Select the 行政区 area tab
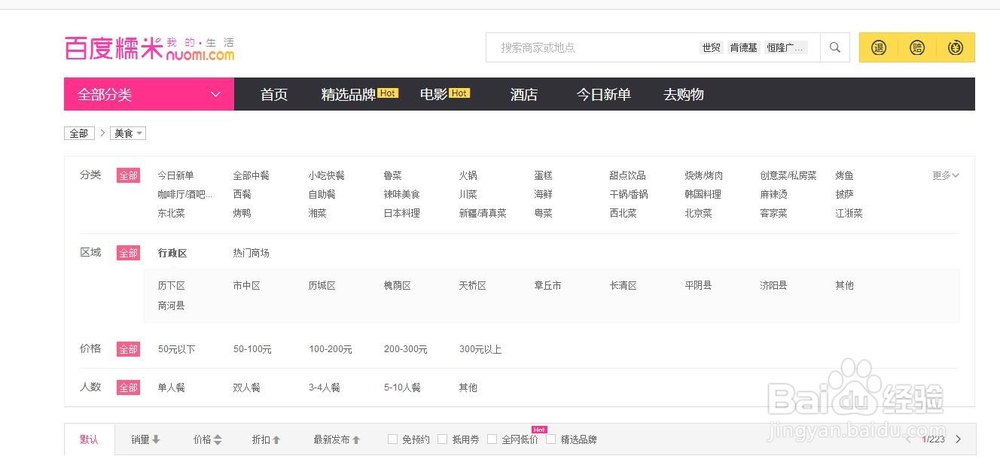 (172, 253)
